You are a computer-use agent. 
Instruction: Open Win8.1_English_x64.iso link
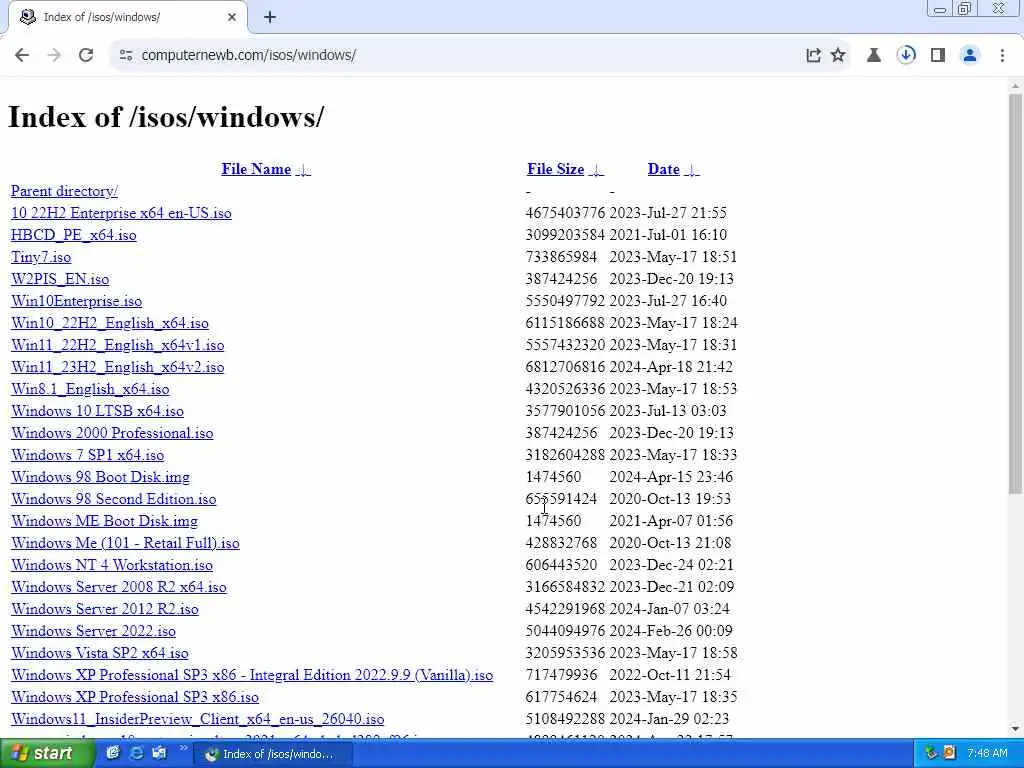click(90, 389)
